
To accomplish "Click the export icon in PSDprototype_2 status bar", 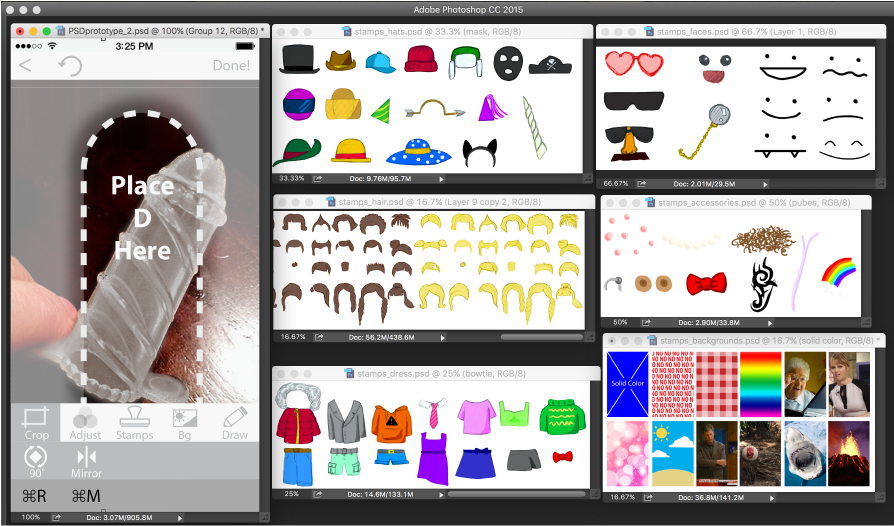I will click(x=56, y=517).
